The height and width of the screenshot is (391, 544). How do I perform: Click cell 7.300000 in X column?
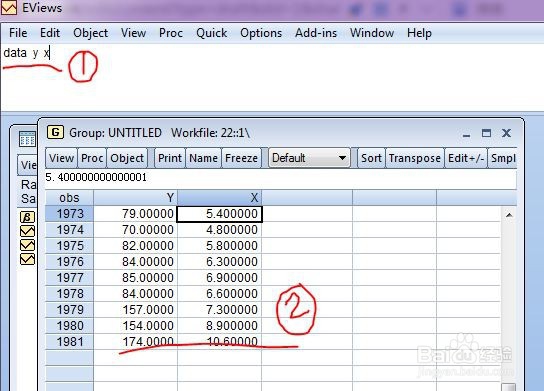220,309
